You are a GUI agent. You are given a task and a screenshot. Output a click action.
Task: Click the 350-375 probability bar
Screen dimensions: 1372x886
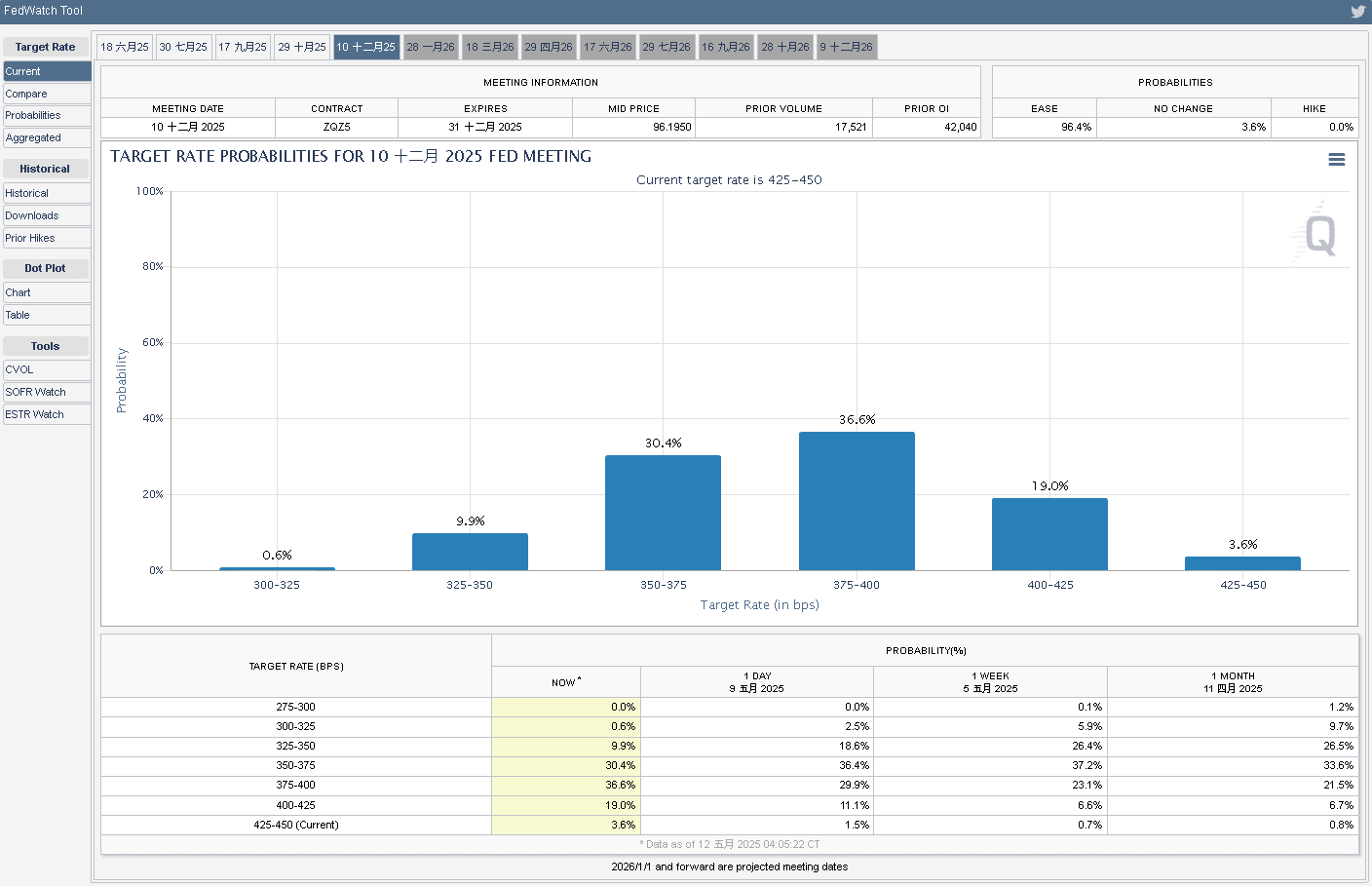click(663, 513)
